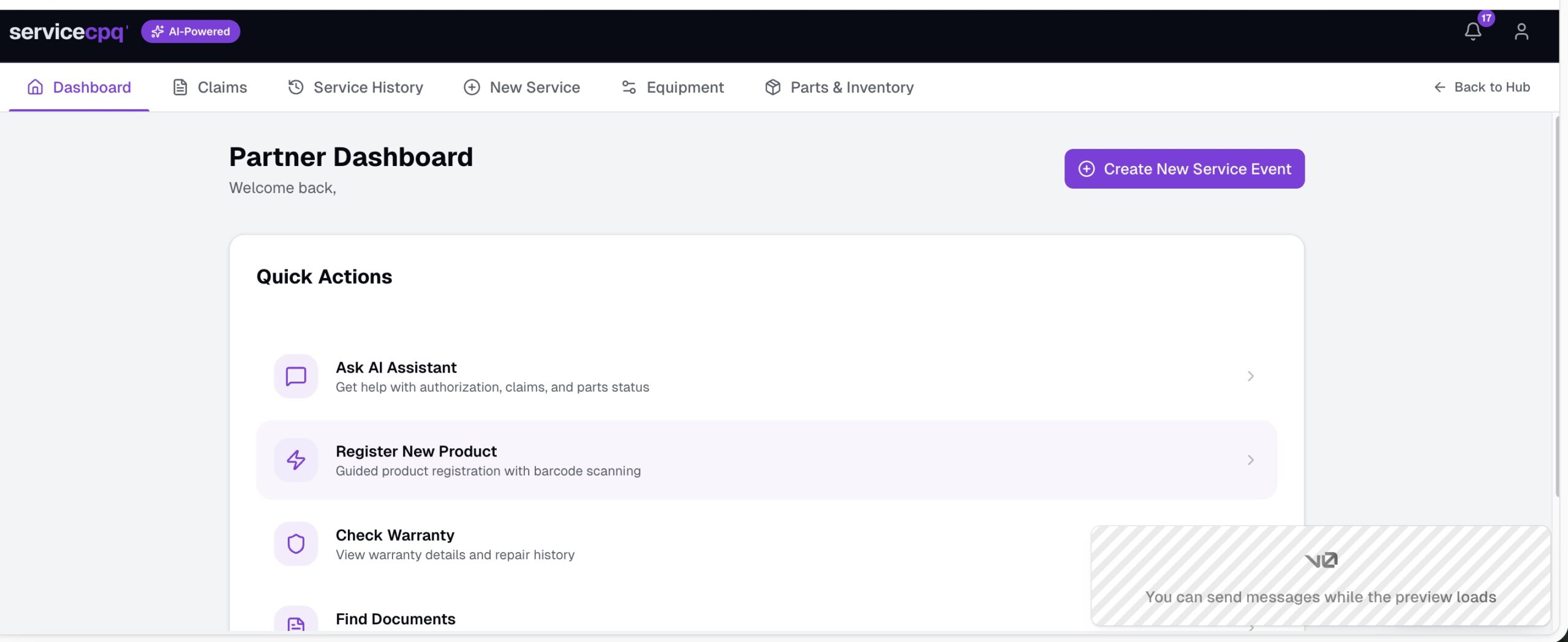Click the lightning icon for Register New Product
The height and width of the screenshot is (642, 1568).
tap(296, 459)
